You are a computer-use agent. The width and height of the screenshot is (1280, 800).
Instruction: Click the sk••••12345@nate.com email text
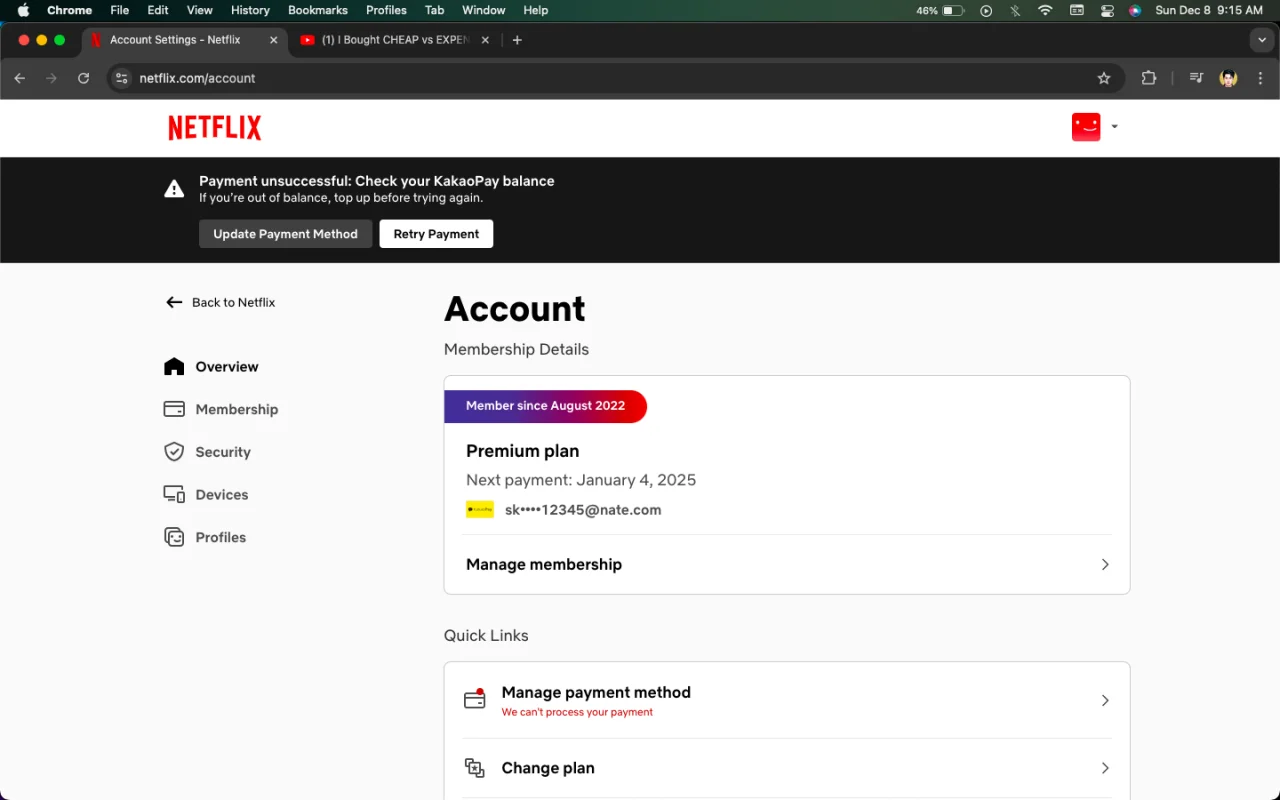click(583, 510)
